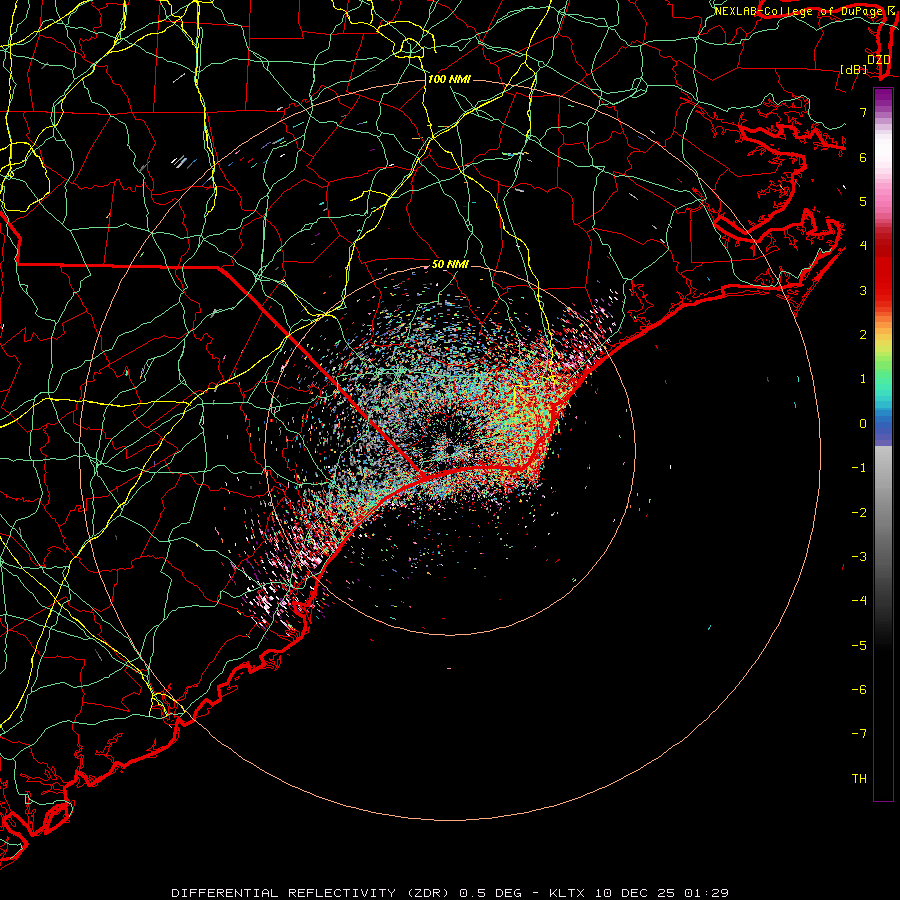
Task: Click the '0.5 DEG' elevation text in the caption
Action: [491, 893]
